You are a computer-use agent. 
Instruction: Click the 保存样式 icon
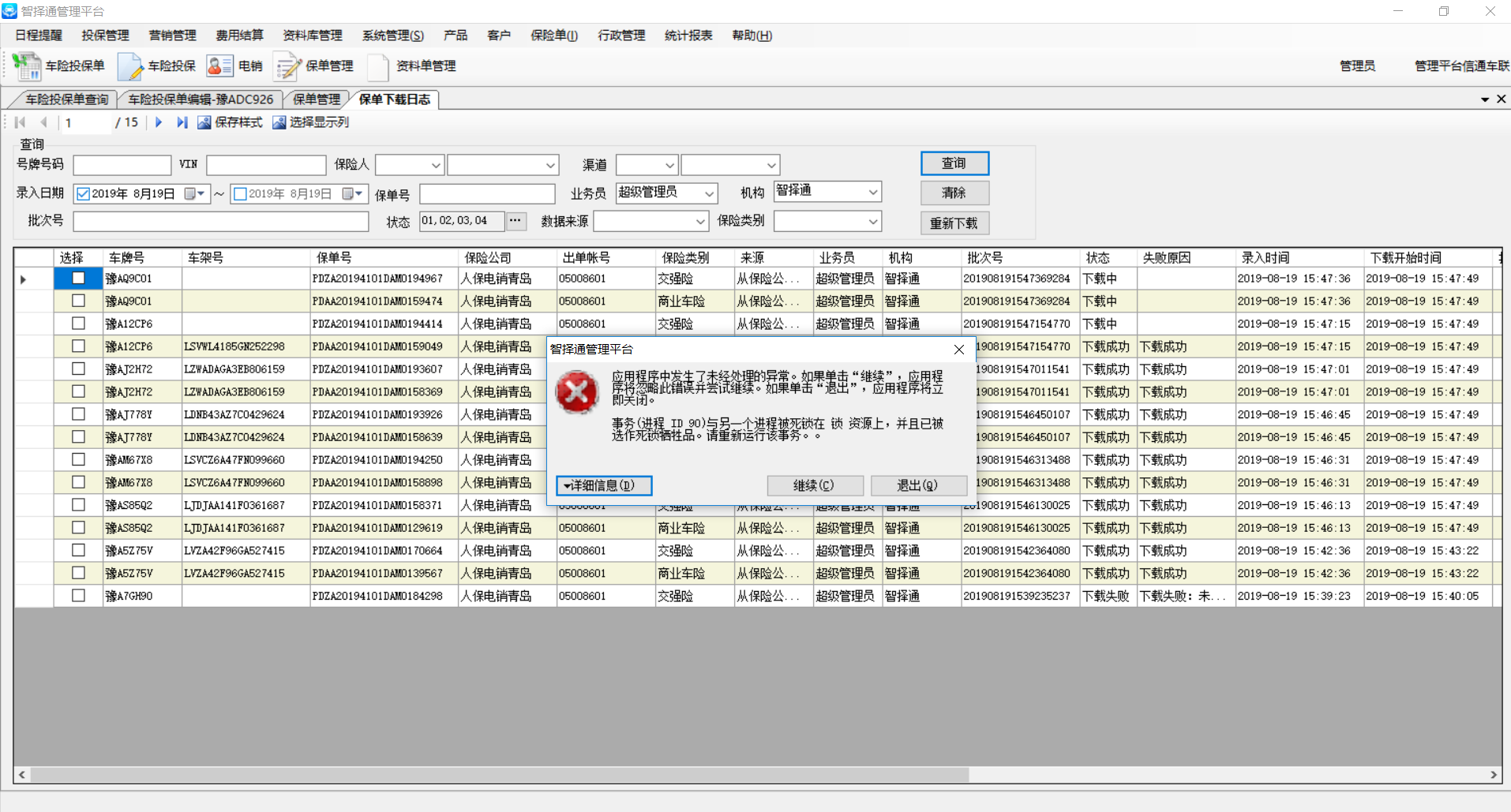point(204,122)
